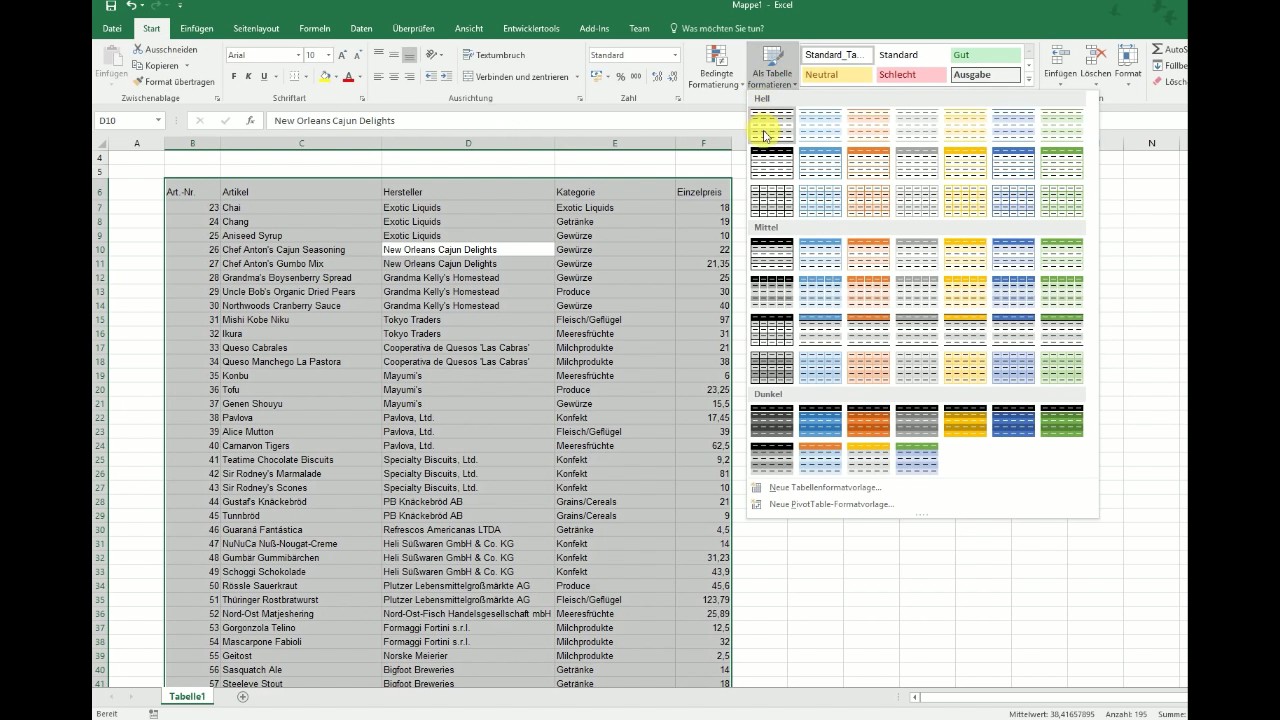Switch to the Überprüfen ribbon tab
The width and height of the screenshot is (1280, 720).
click(x=413, y=29)
